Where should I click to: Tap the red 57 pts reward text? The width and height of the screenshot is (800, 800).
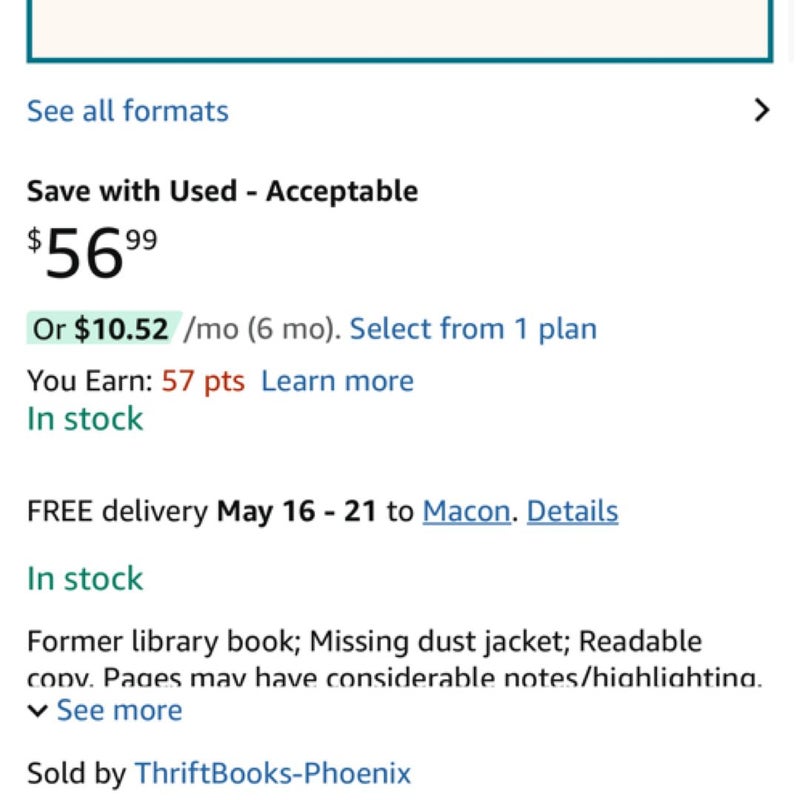coord(203,381)
